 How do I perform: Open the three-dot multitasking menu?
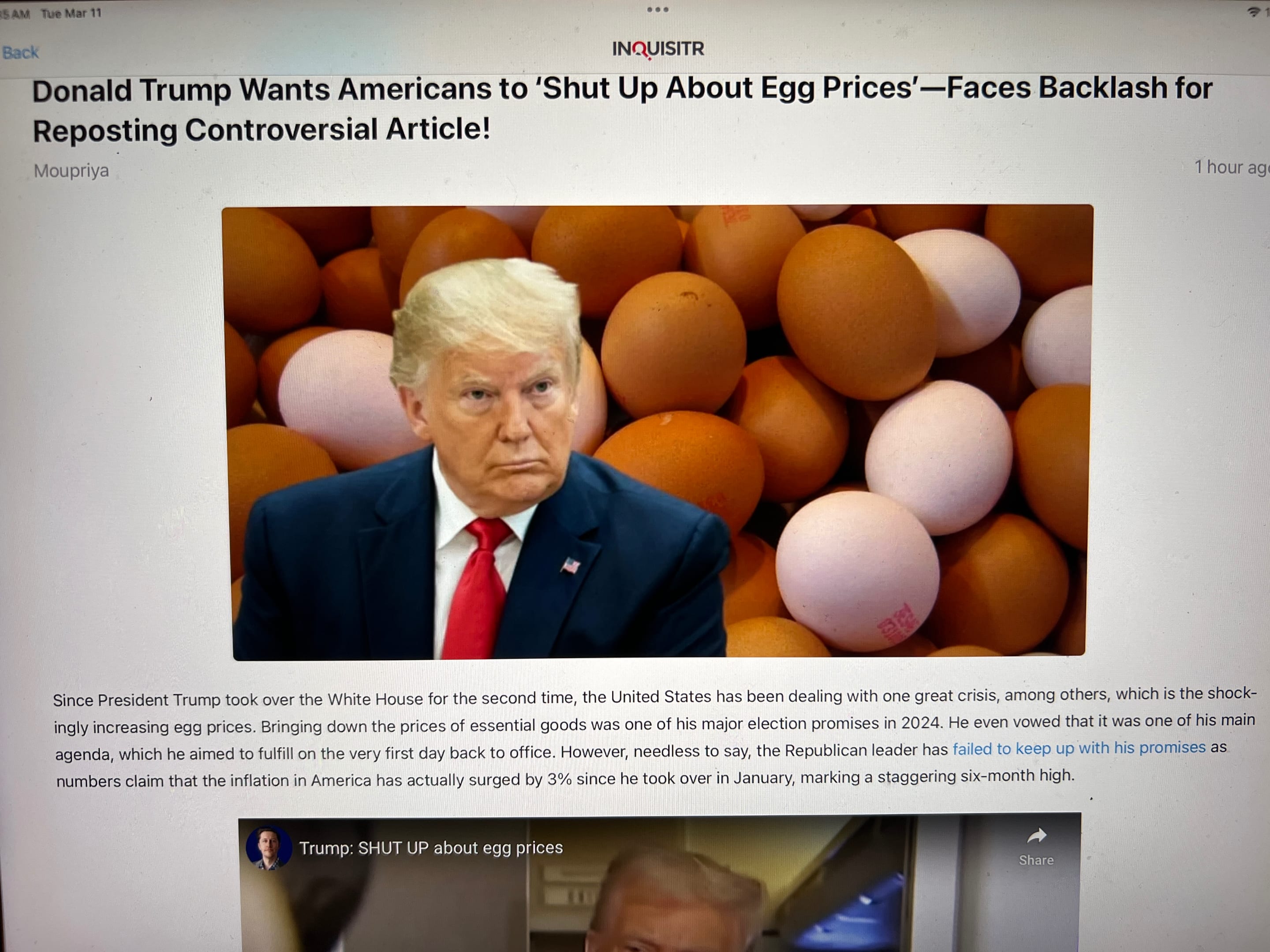click(657, 10)
